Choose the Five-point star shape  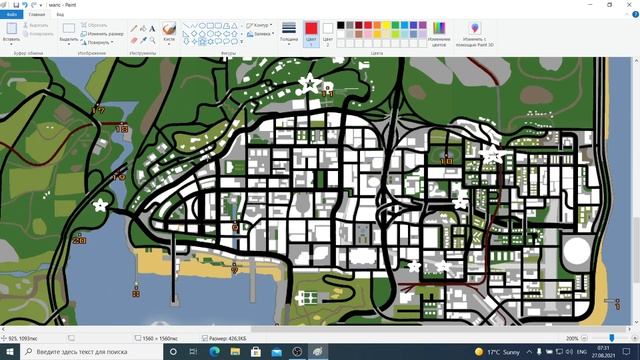(x=202, y=42)
